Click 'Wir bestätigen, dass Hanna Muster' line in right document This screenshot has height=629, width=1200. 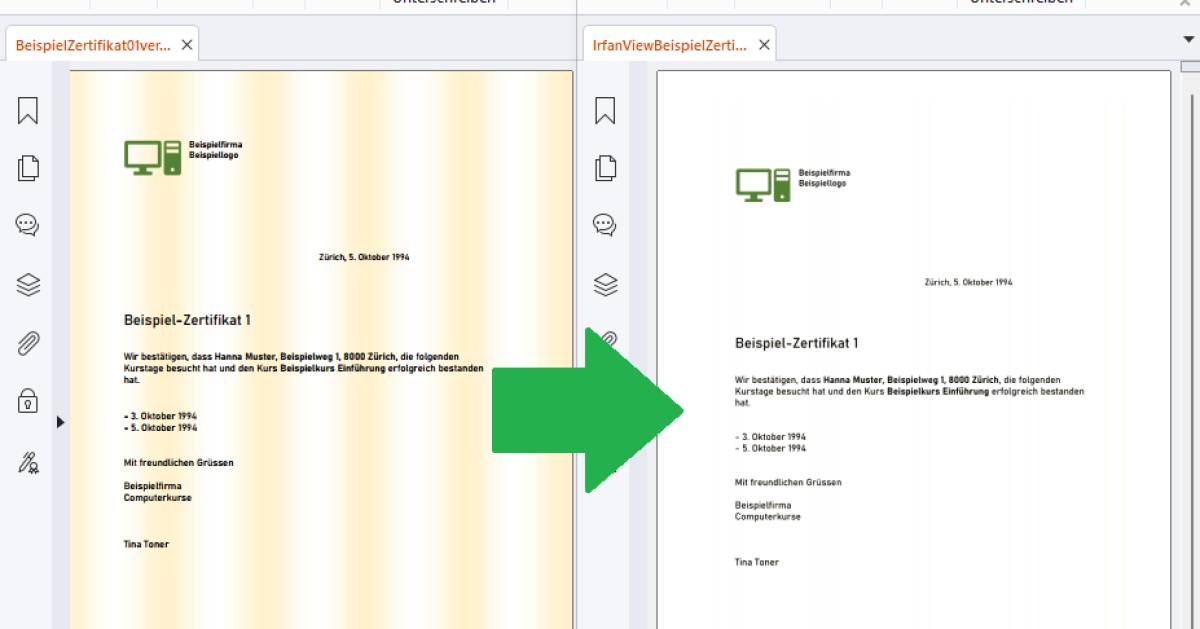click(898, 380)
